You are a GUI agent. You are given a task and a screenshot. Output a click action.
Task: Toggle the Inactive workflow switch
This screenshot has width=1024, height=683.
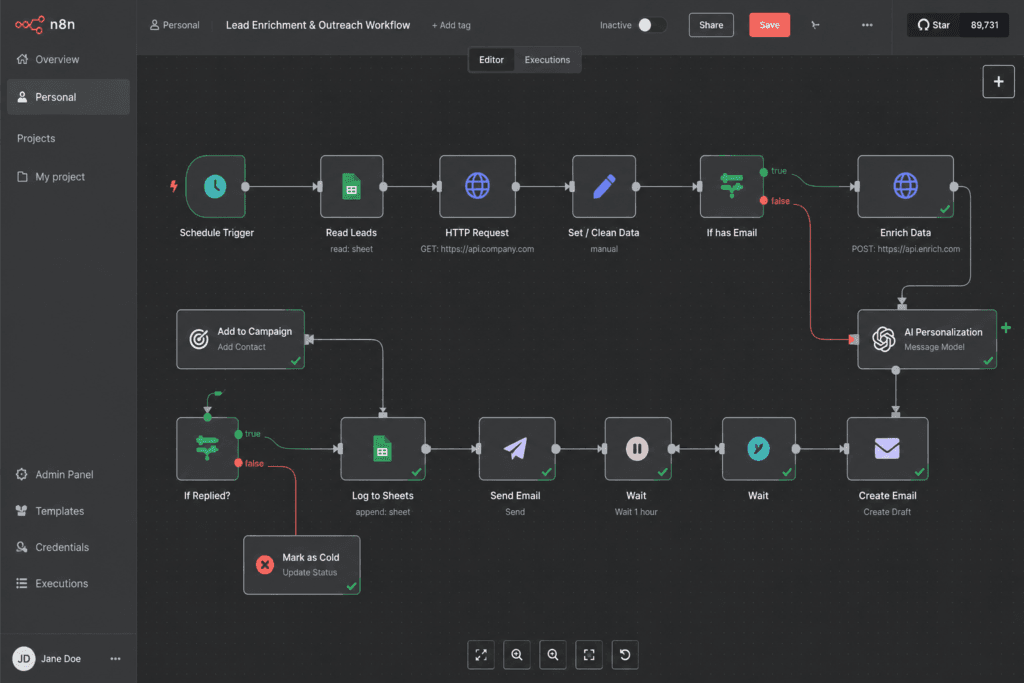point(652,25)
